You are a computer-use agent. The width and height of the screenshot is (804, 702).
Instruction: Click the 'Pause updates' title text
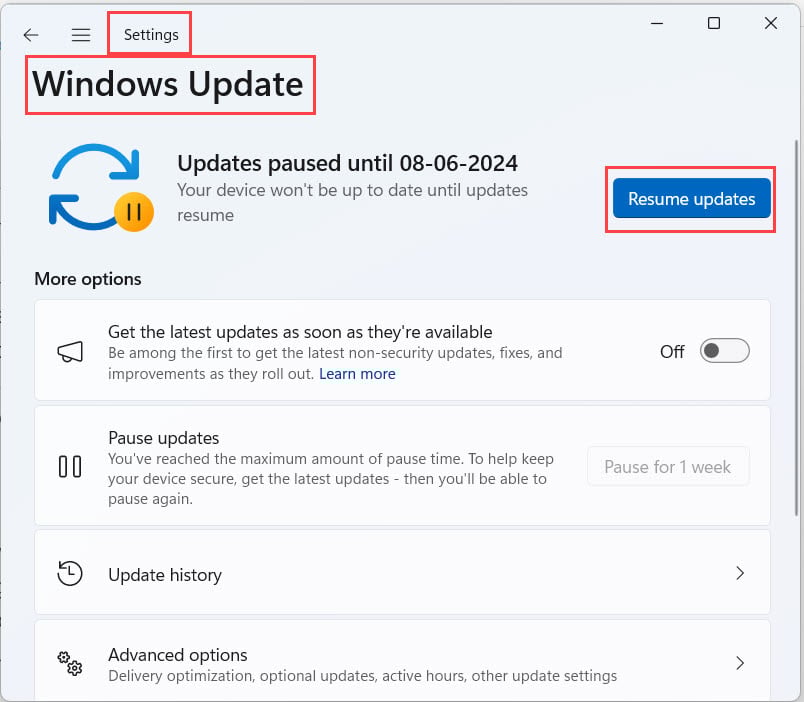(x=164, y=438)
